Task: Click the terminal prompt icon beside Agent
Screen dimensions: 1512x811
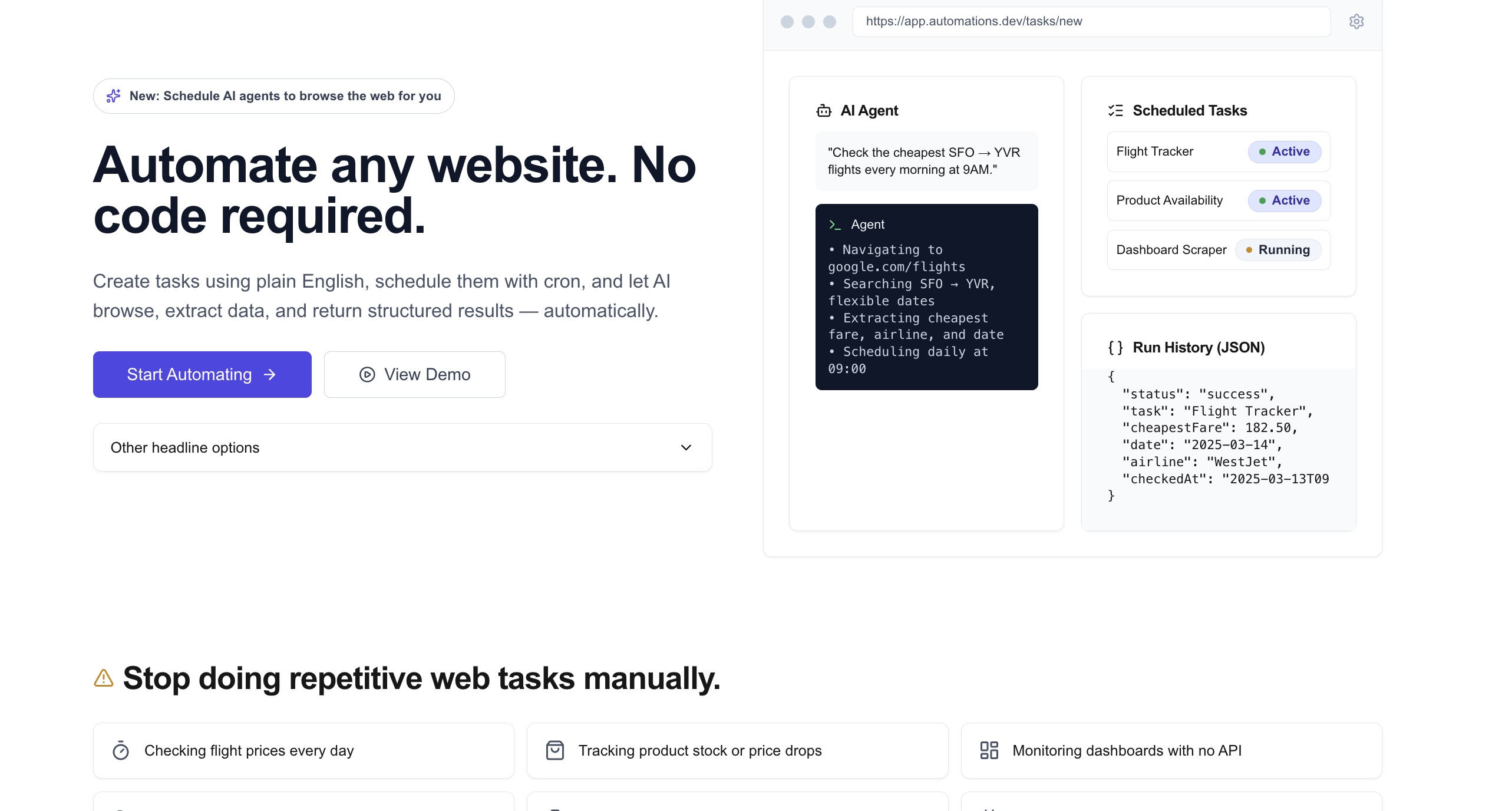Action: pyautogui.click(x=834, y=225)
